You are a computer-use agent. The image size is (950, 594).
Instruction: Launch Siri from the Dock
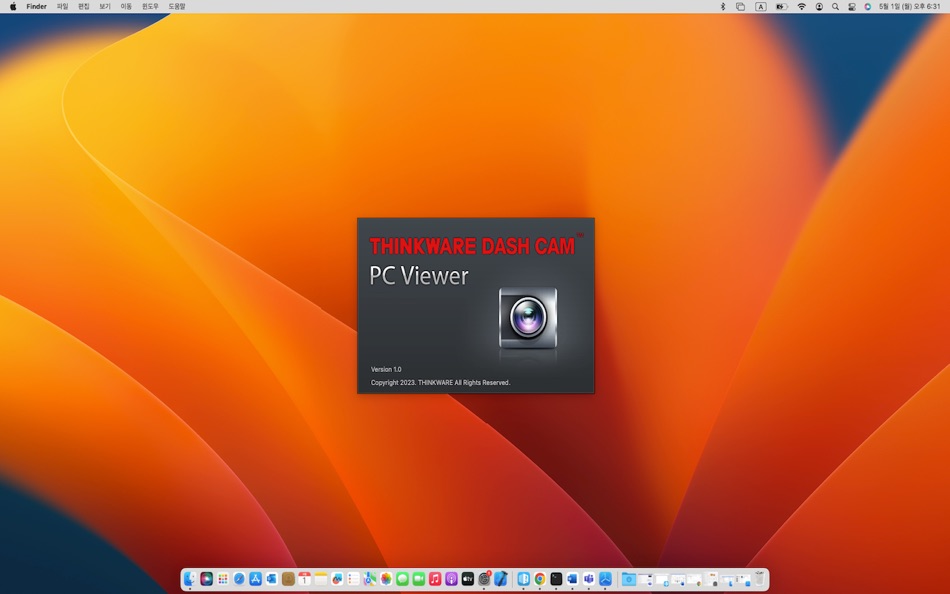[x=207, y=579]
